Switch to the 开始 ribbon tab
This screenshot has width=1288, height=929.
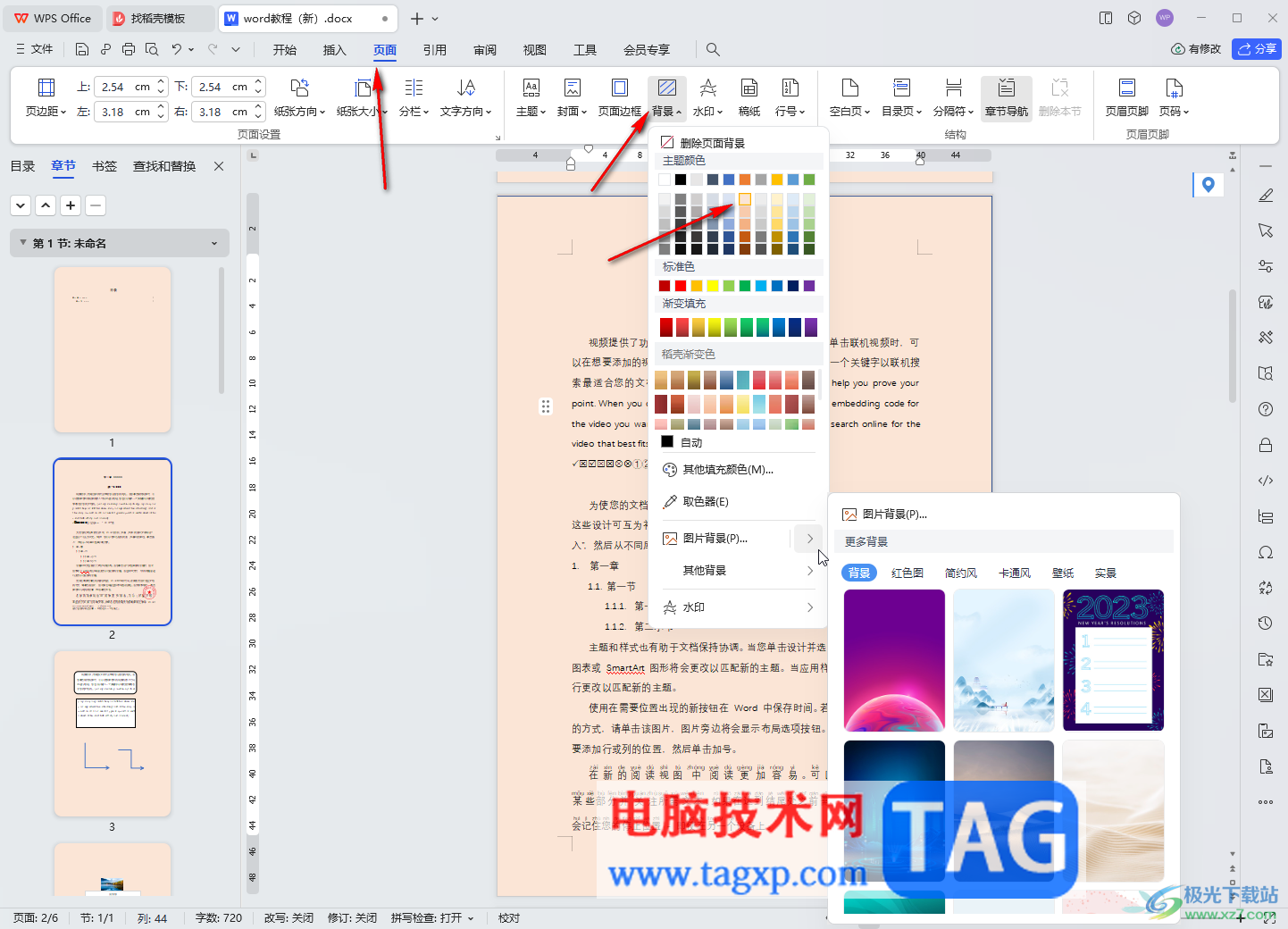[x=285, y=50]
